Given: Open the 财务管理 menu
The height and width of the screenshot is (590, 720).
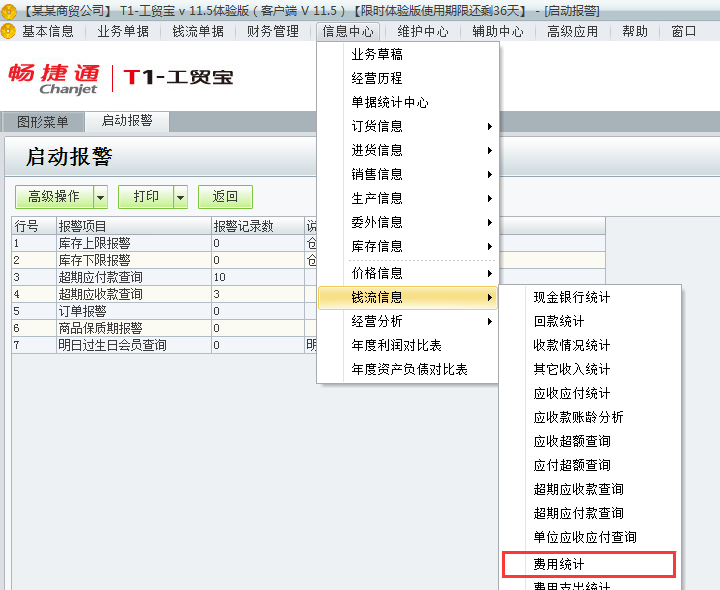Looking at the screenshot, I should point(273,31).
